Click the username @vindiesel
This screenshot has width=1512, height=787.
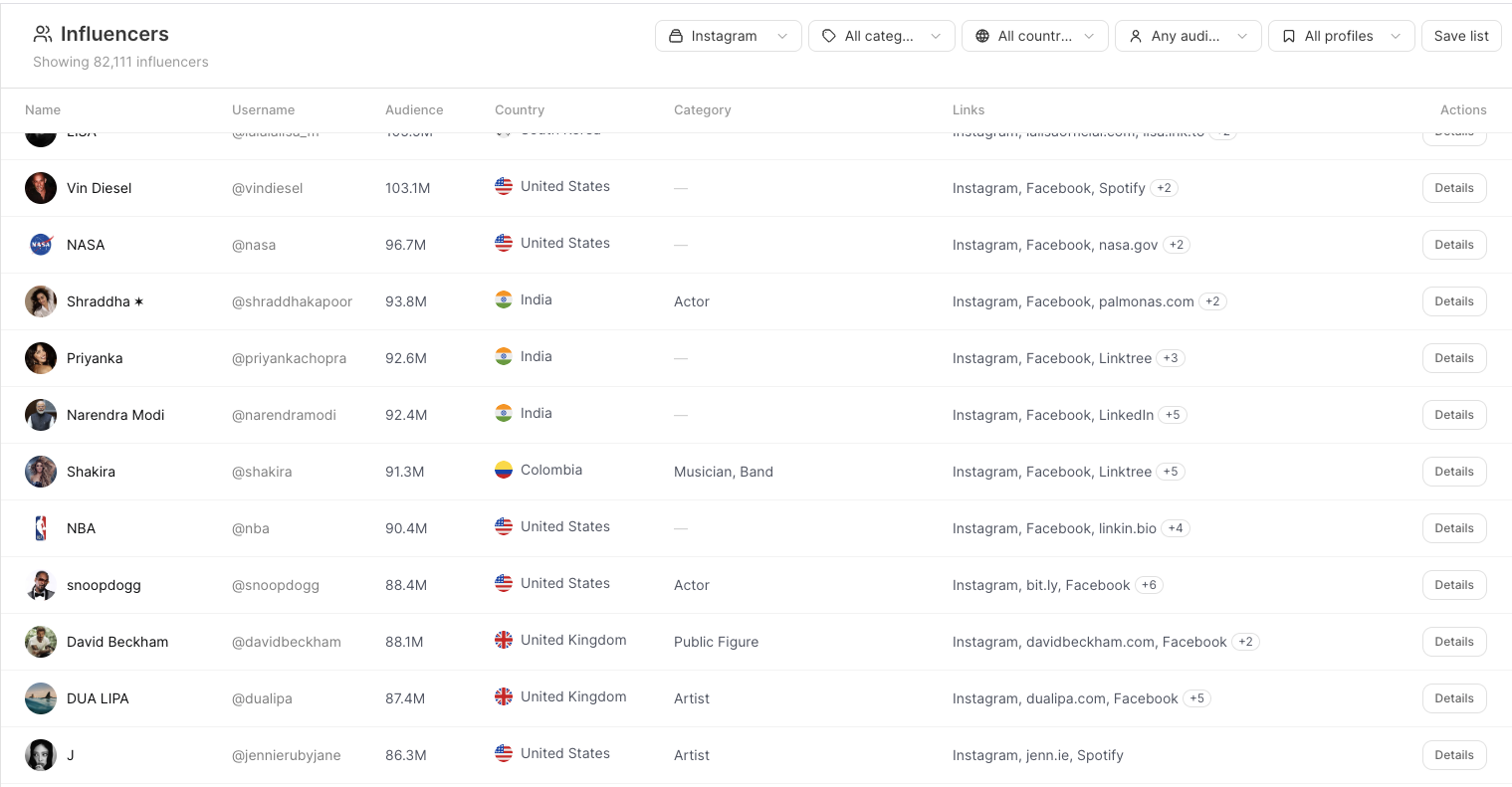pos(267,188)
